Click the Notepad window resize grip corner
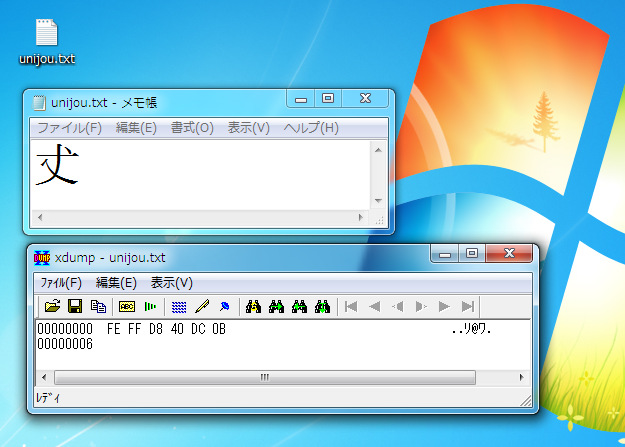This screenshot has height=447, width=625. (x=379, y=220)
